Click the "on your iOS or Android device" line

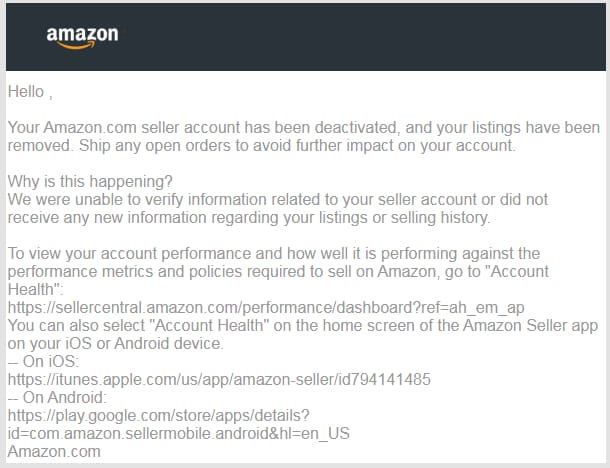click(116, 344)
